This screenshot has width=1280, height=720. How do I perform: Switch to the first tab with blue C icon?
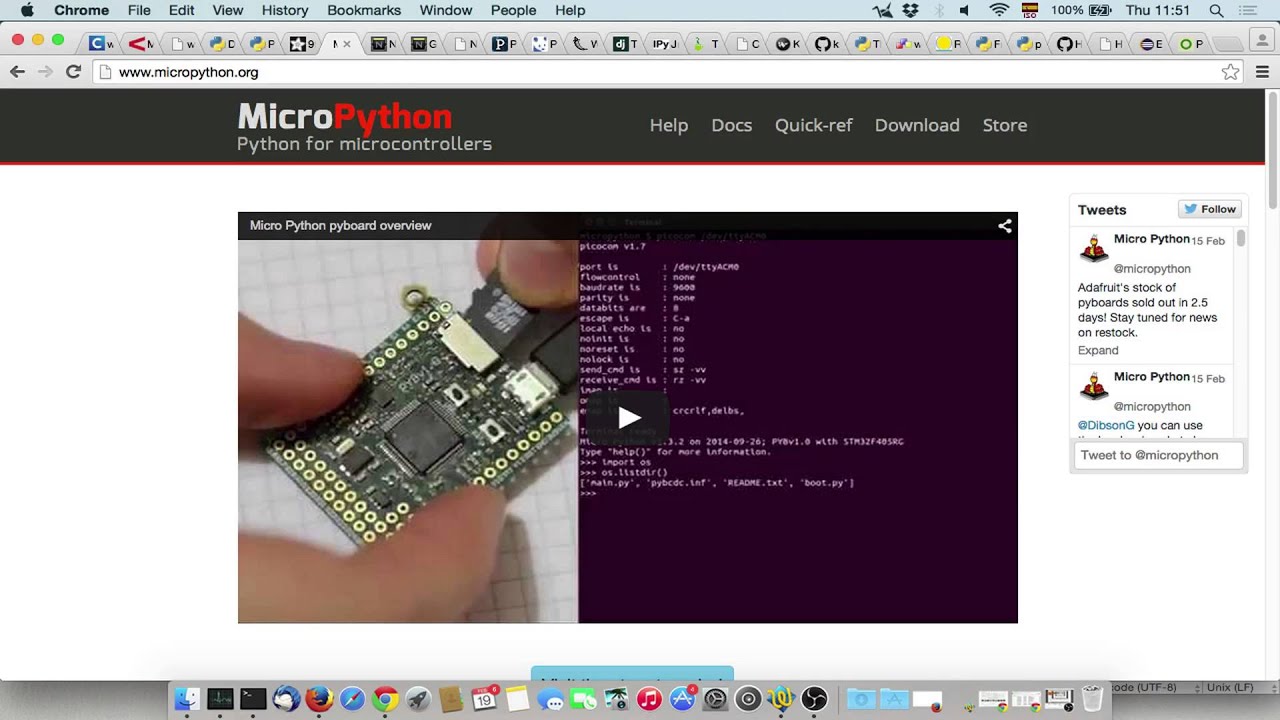click(x=101, y=44)
